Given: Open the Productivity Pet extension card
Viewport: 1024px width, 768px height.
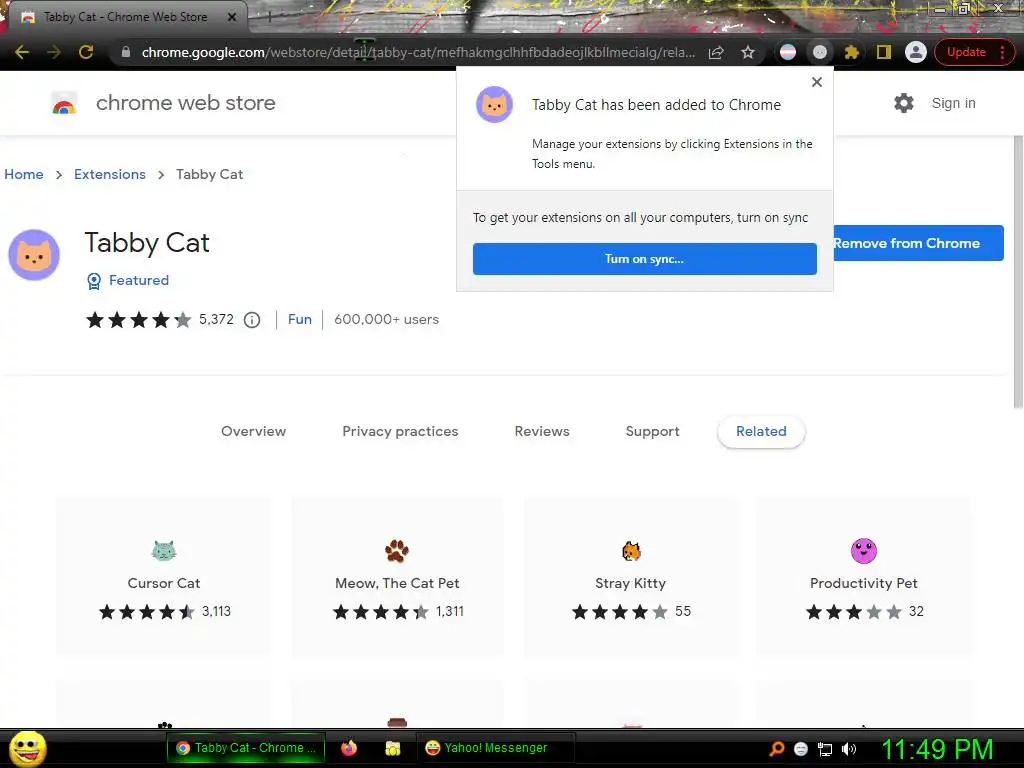Looking at the screenshot, I should tap(864, 577).
